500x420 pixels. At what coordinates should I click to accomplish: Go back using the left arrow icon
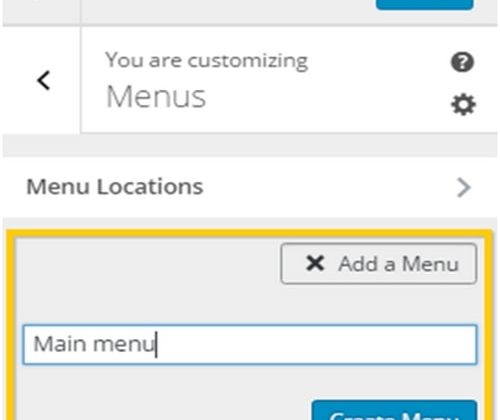pyautogui.click(x=43, y=80)
